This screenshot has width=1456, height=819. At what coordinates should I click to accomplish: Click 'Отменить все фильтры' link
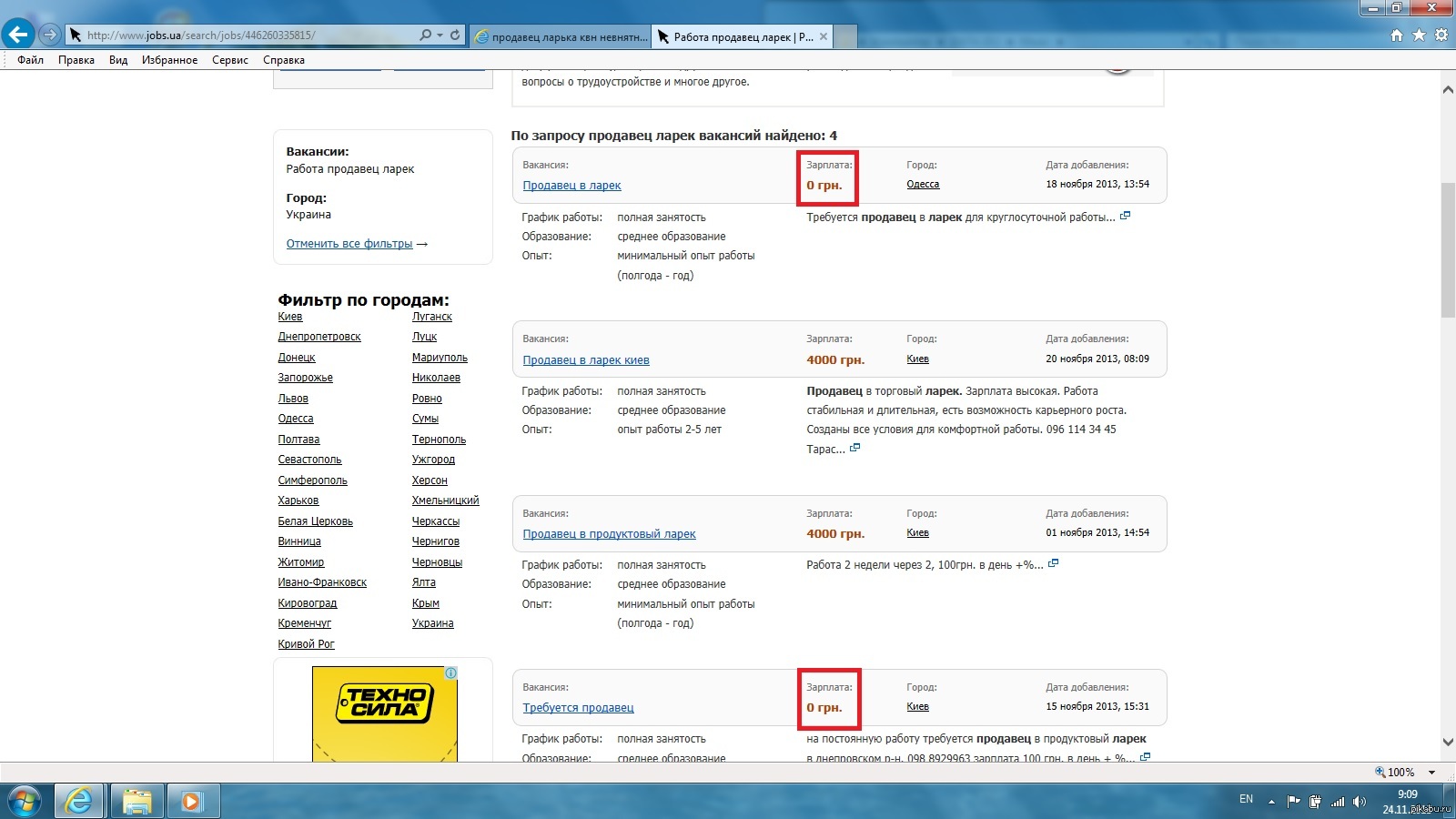[x=349, y=244]
